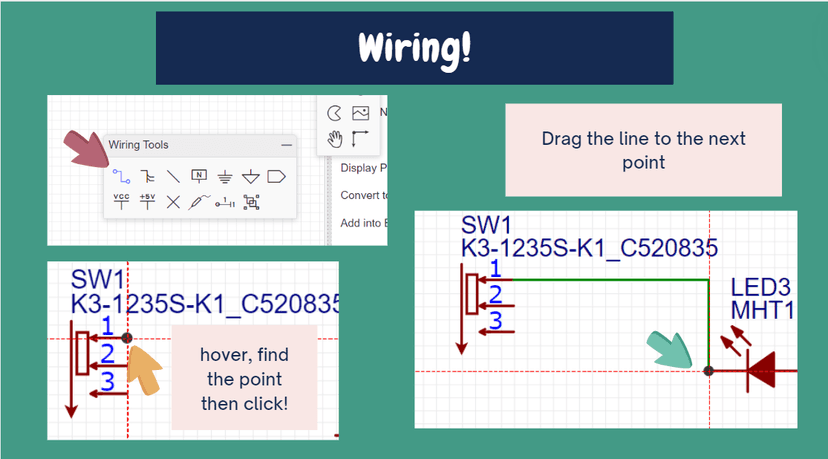Select the Net Label tool
Image resolution: width=828 pixels, height=459 pixels.
pyautogui.click(x=199, y=177)
